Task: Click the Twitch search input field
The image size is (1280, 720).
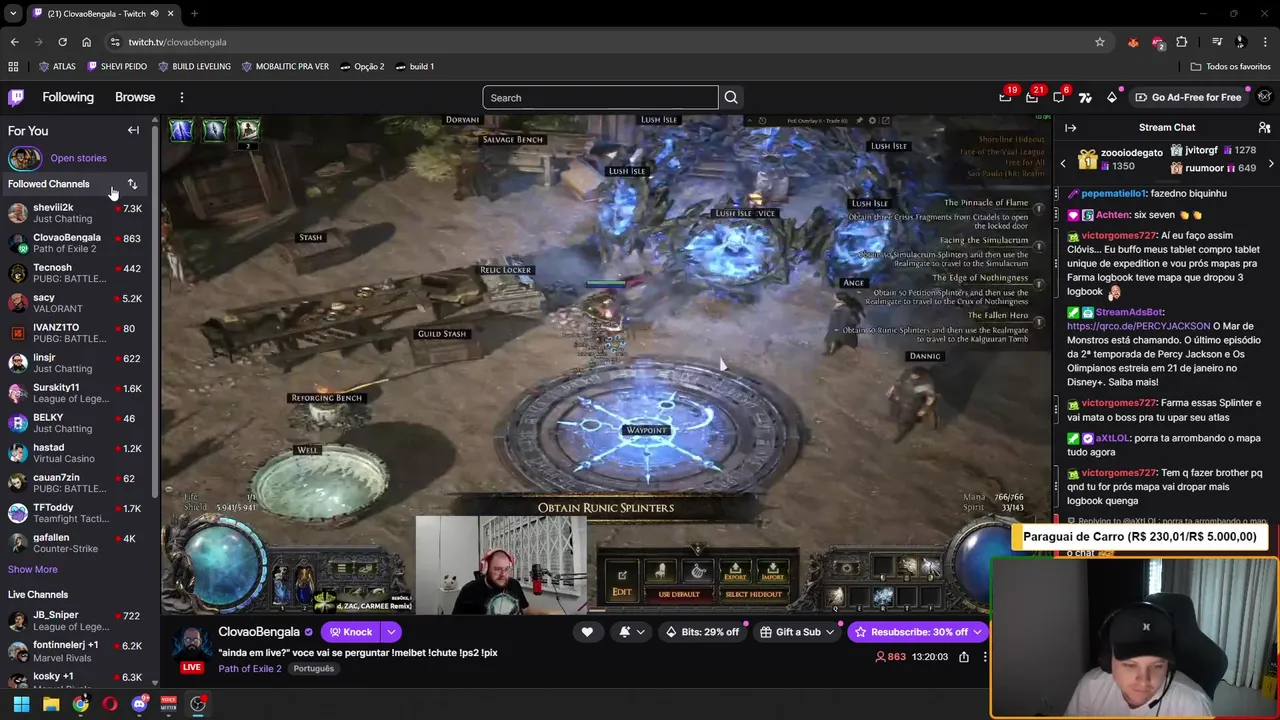Action: 600,97
